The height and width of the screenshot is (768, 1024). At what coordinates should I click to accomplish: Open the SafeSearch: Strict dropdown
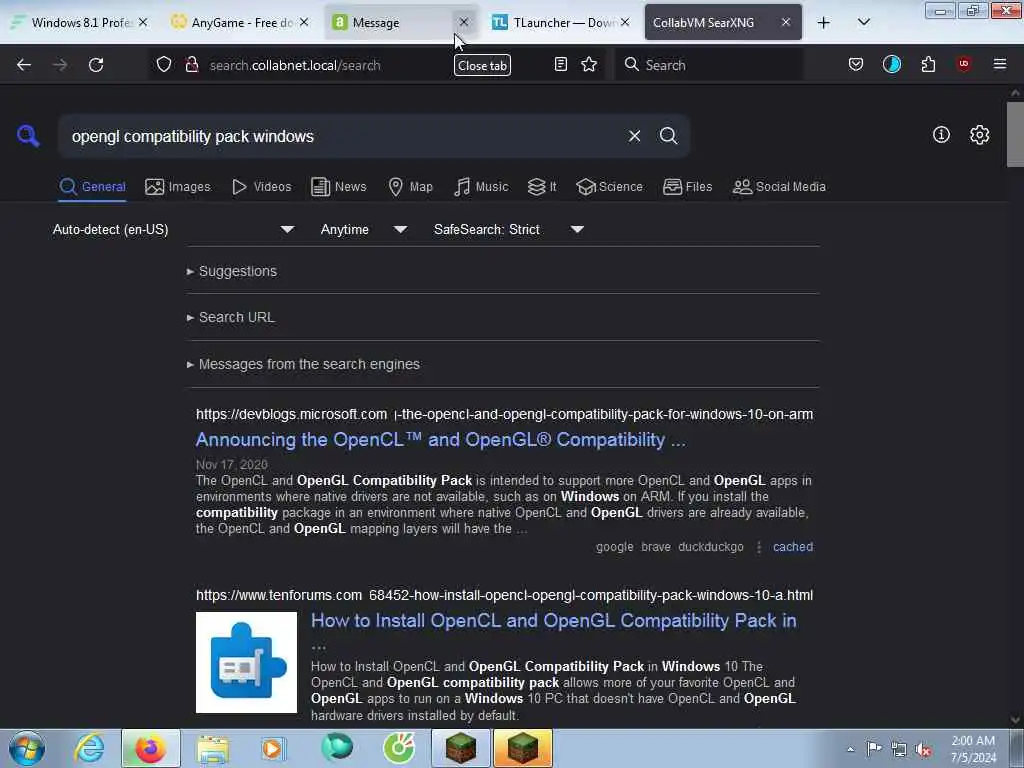coord(508,229)
